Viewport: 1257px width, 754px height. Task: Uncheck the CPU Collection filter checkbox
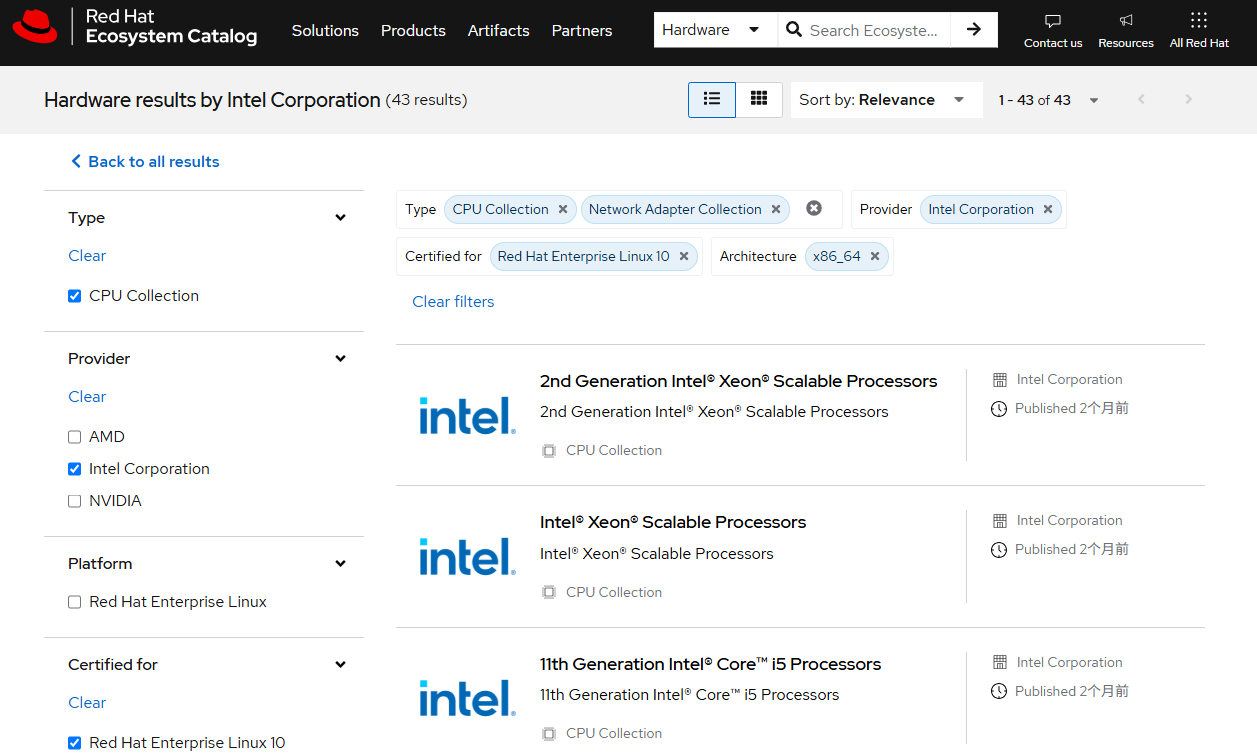[x=74, y=295]
